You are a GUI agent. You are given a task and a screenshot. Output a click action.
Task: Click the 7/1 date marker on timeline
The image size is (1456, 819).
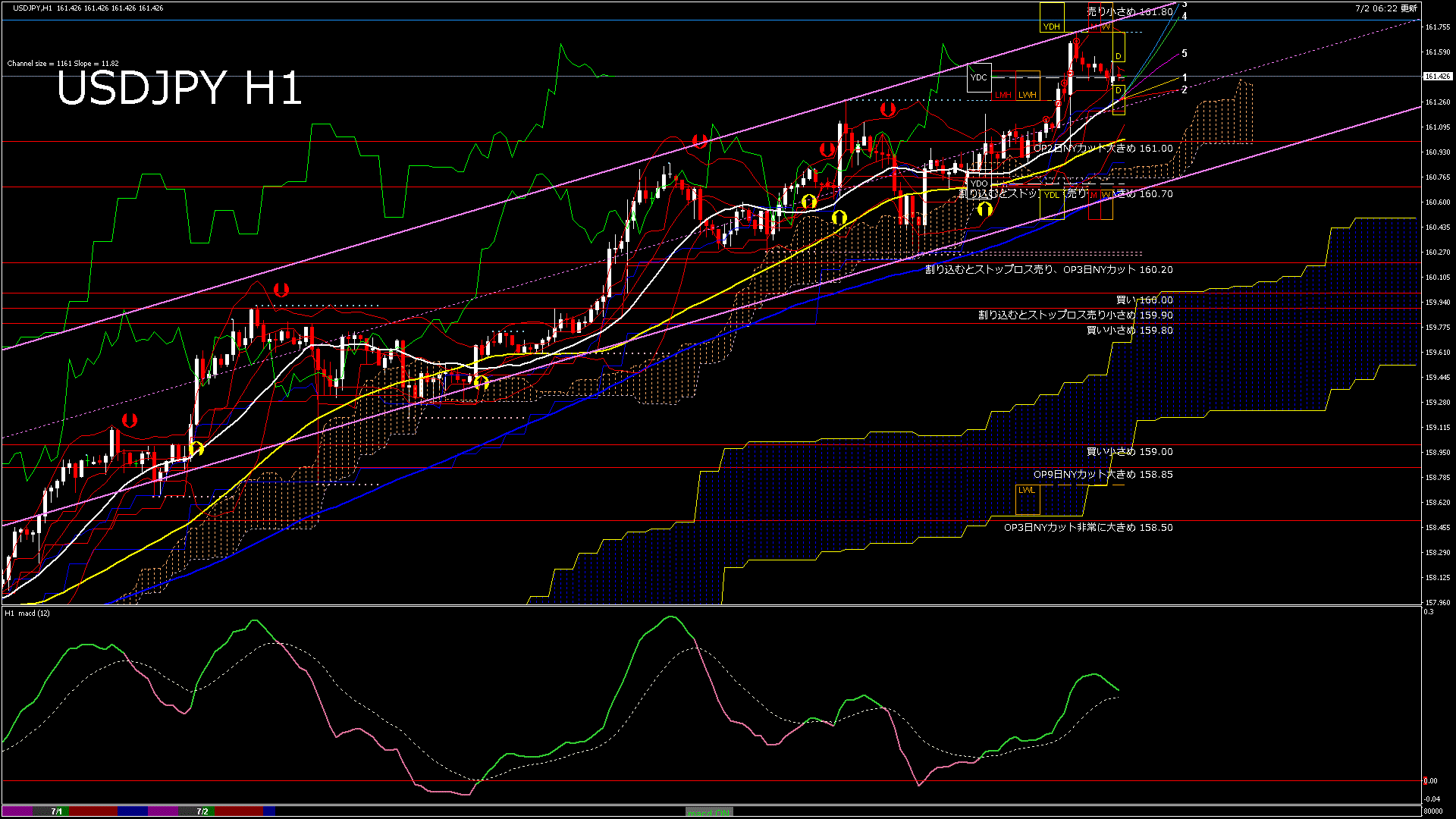click(x=57, y=811)
